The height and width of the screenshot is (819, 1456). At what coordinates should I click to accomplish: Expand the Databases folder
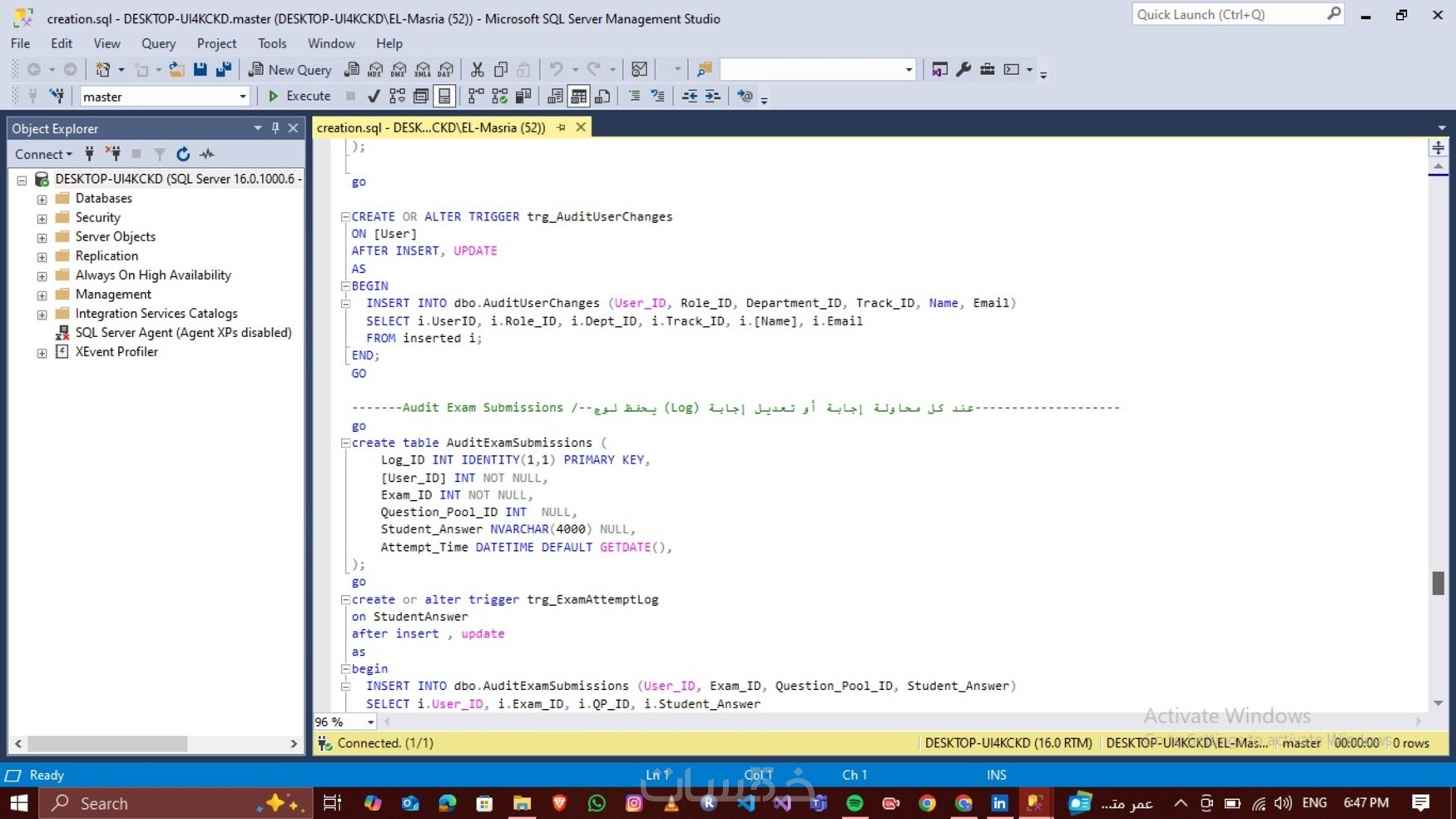pyautogui.click(x=42, y=199)
